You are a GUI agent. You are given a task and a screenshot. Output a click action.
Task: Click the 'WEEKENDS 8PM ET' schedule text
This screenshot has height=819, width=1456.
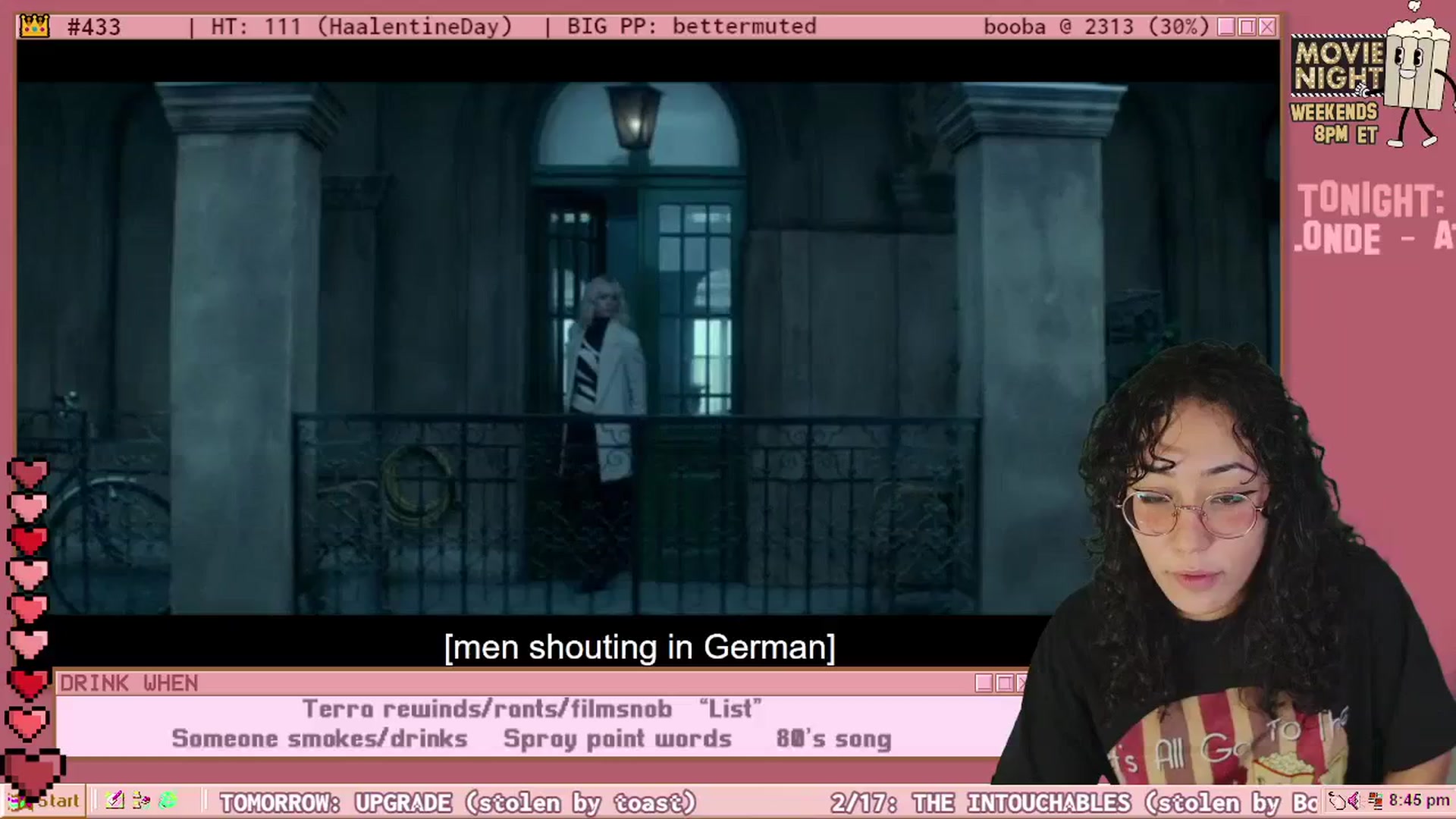[x=1335, y=124]
